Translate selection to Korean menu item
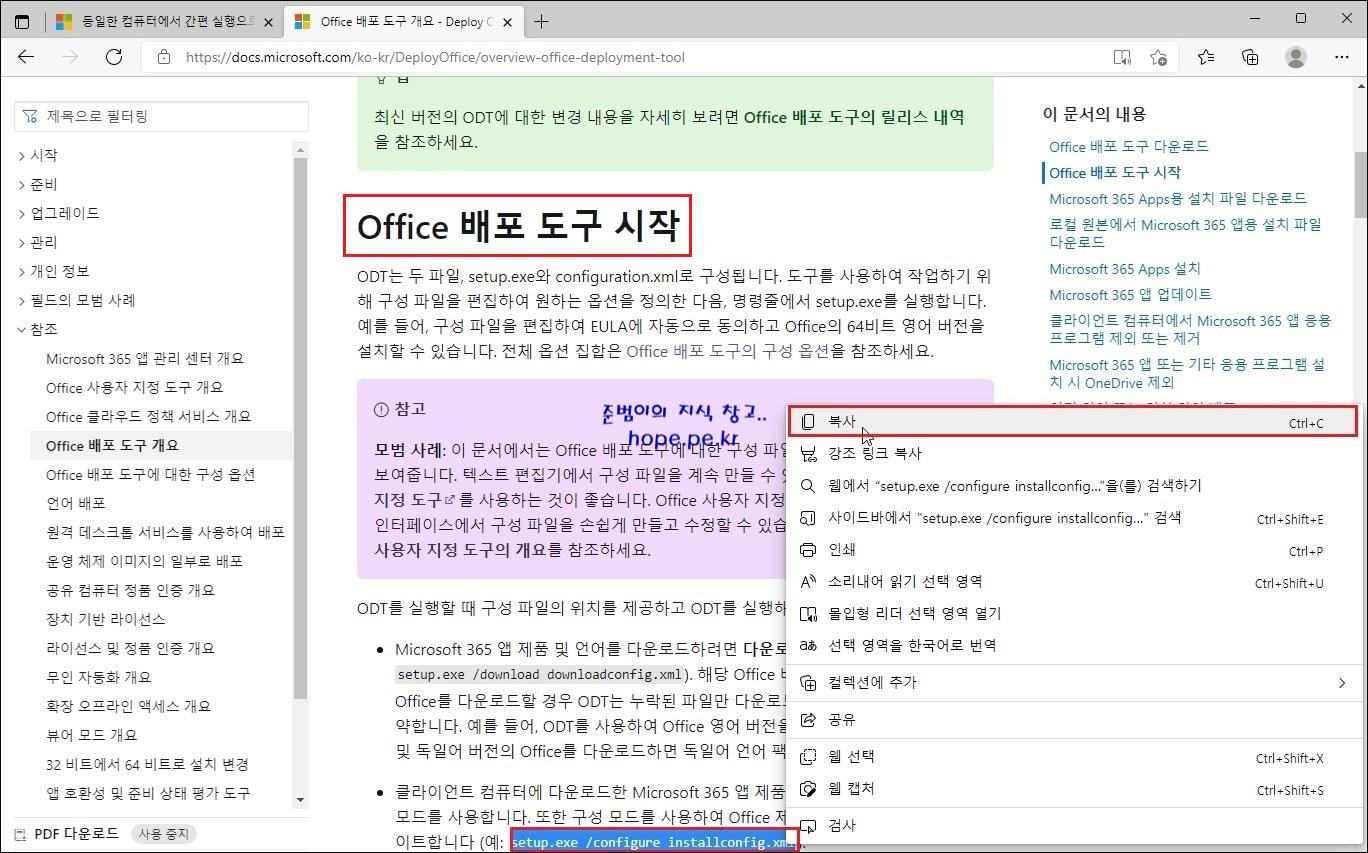Image resolution: width=1368 pixels, height=853 pixels. [1072, 645]
